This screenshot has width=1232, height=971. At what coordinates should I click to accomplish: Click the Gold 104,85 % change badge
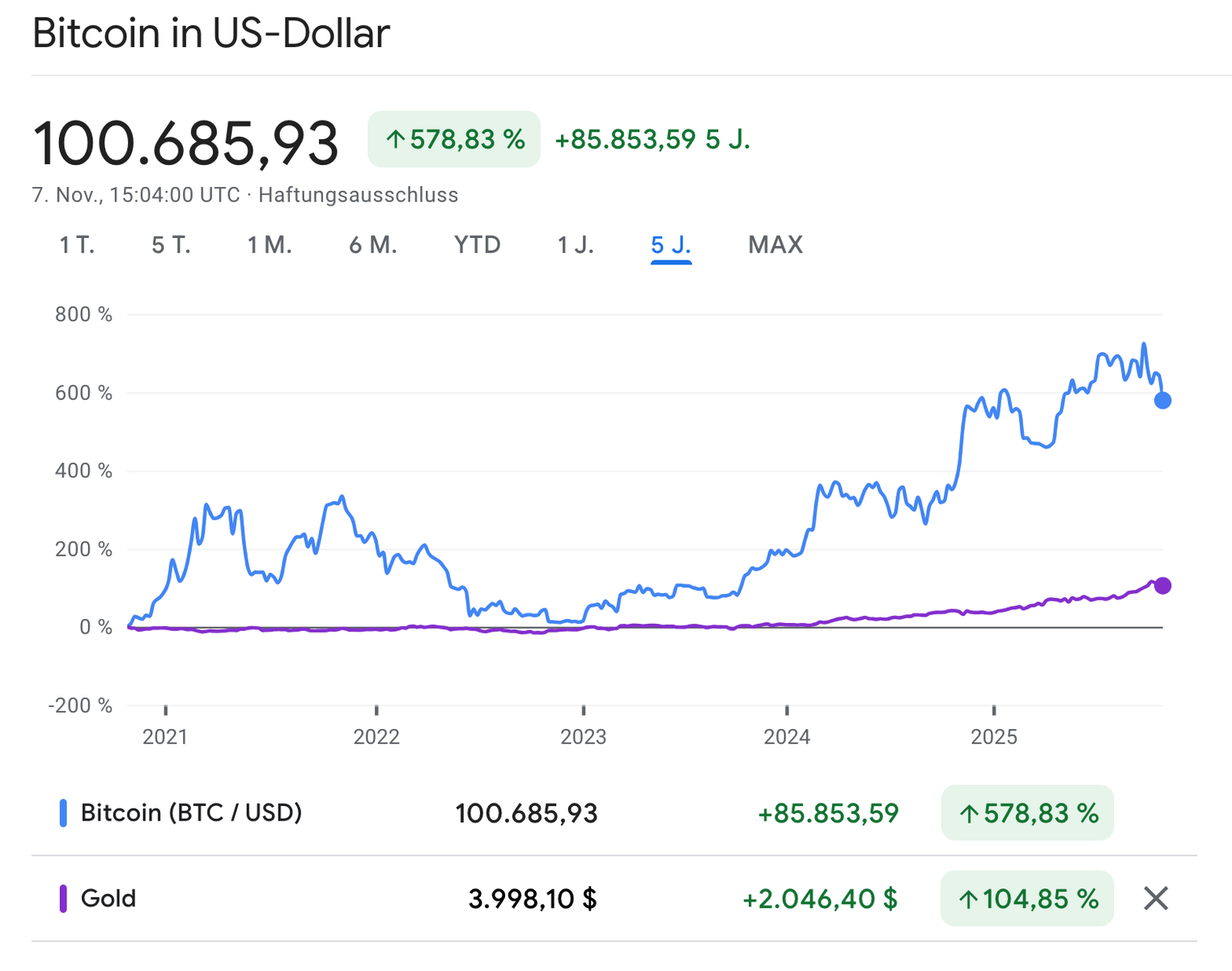click(1026, 898)
